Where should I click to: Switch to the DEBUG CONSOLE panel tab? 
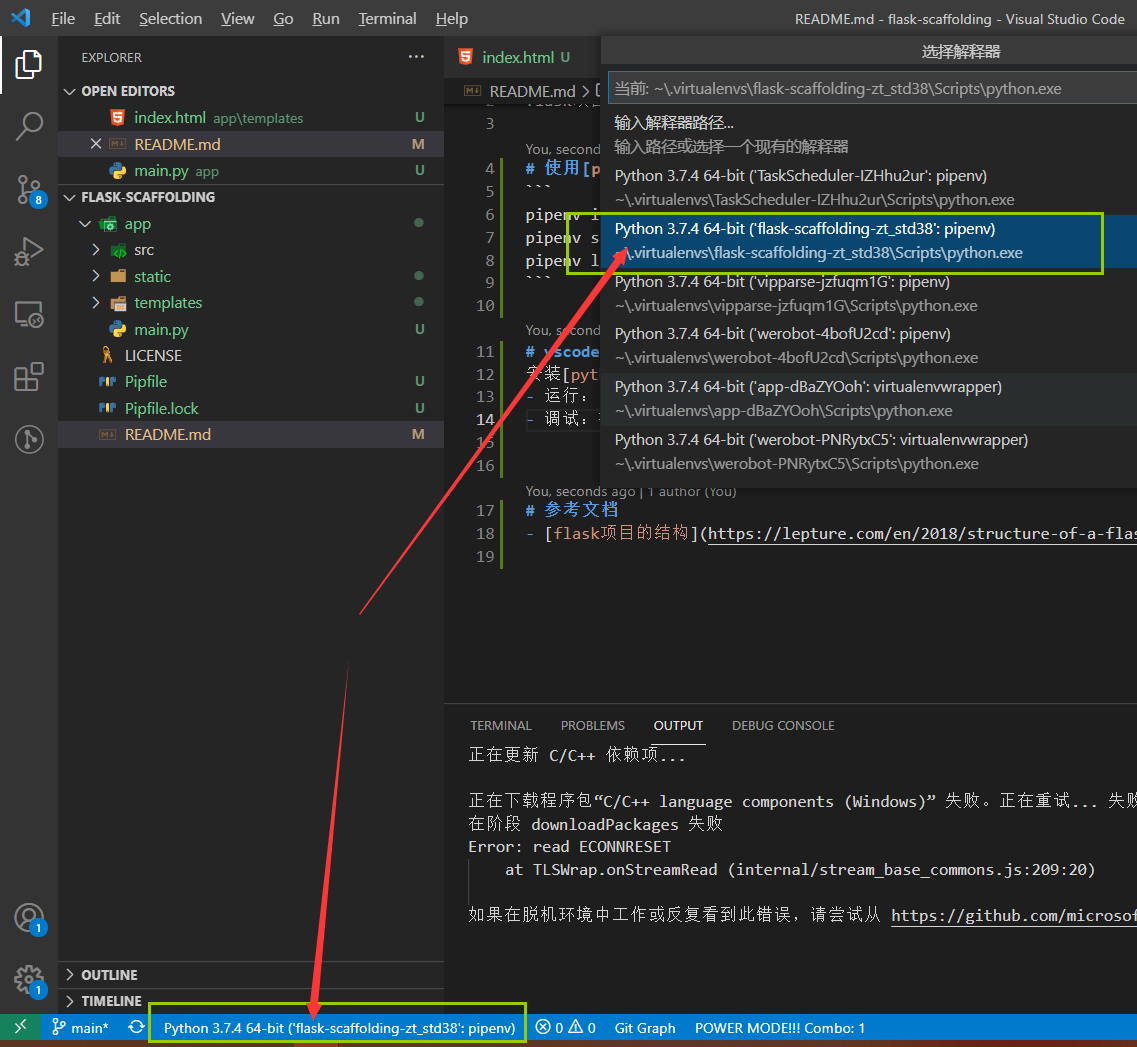(x=783, y=725)
